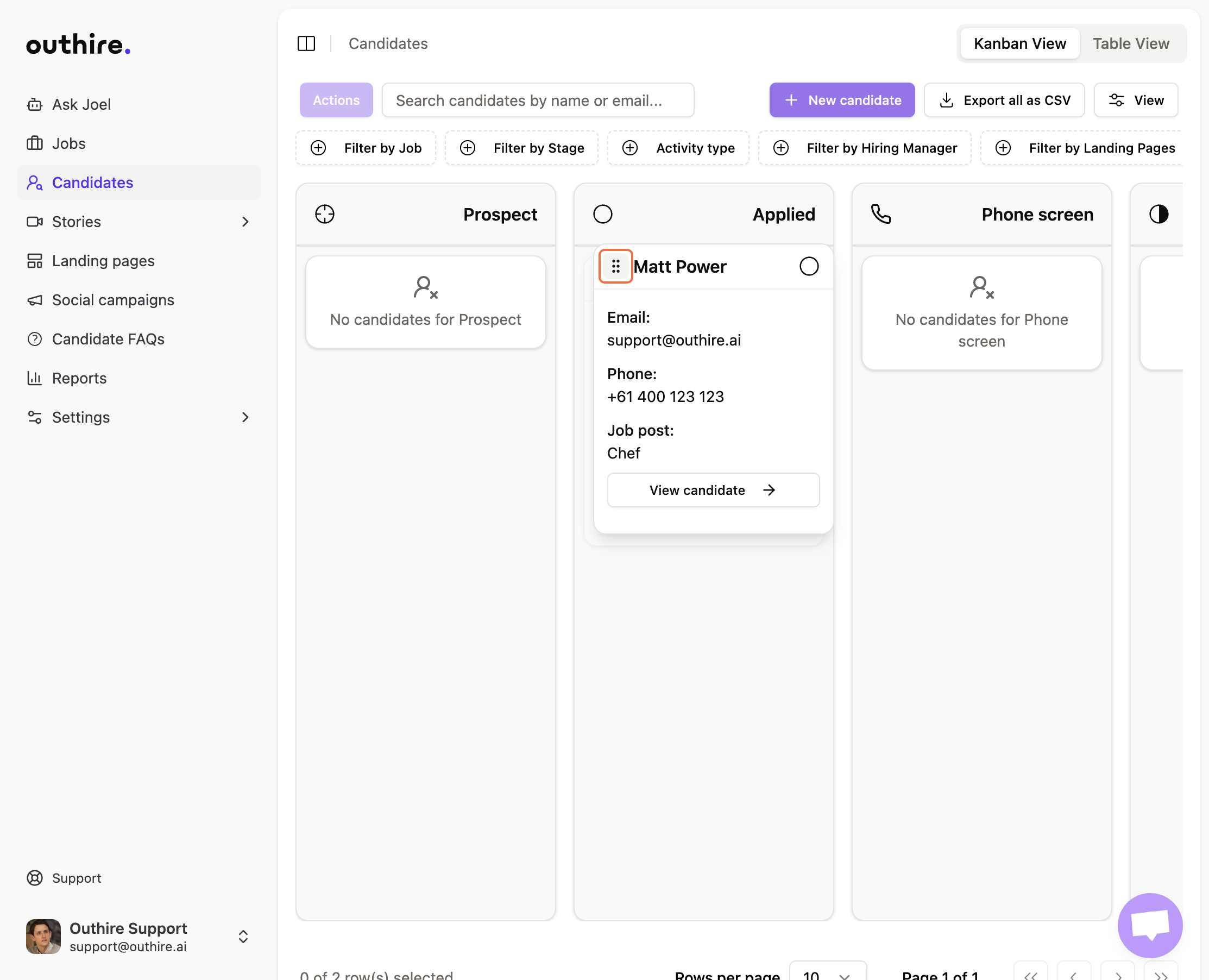Switch to Table View tab
This screenshot has height=980, width=1209.
tap(1130, 43)
